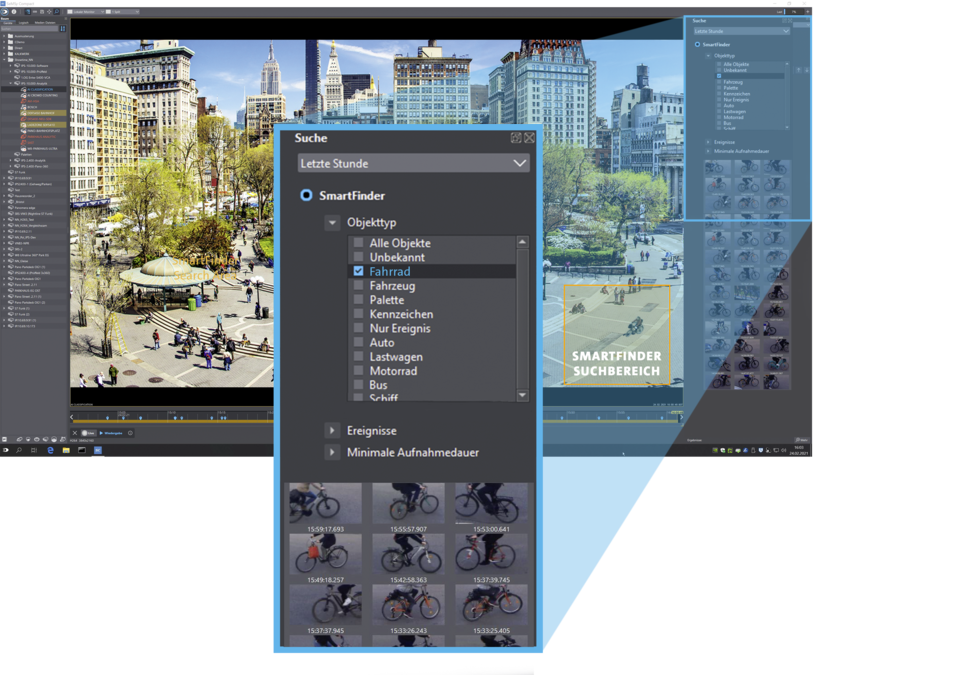Open Task View from the taskbar

coord(34,450)
